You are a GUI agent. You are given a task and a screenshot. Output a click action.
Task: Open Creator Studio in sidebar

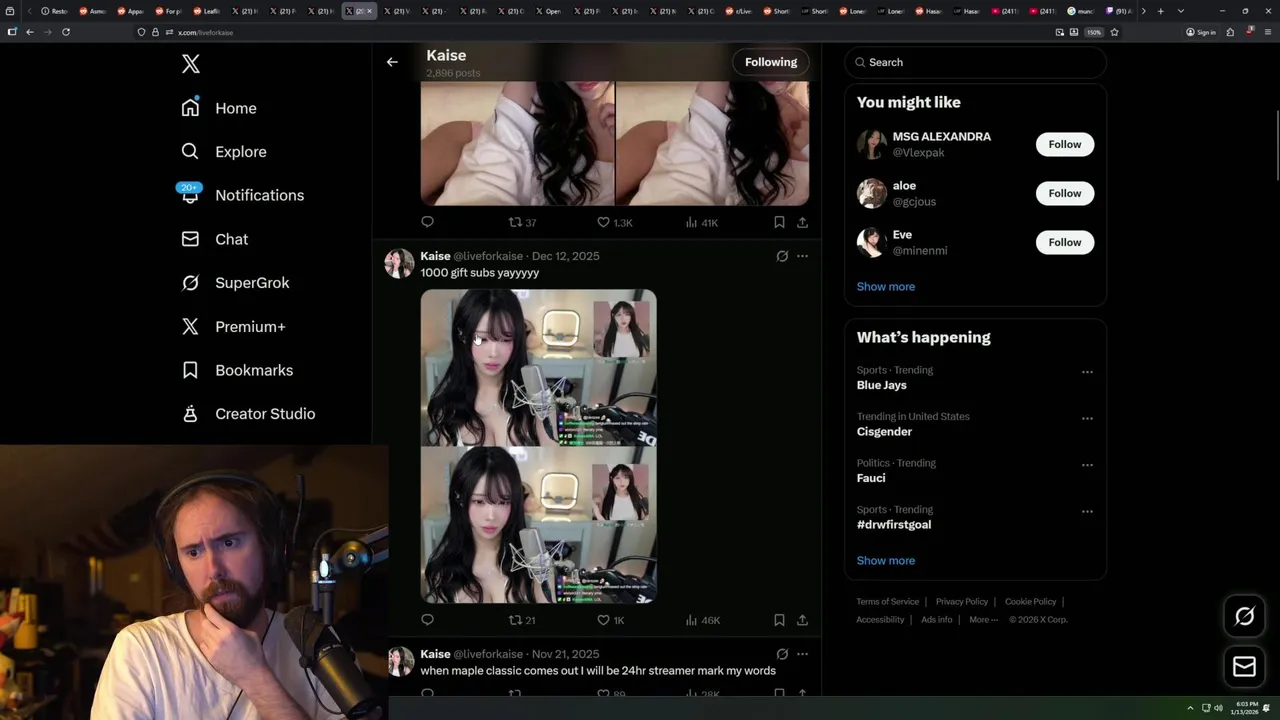pos(249,414)
